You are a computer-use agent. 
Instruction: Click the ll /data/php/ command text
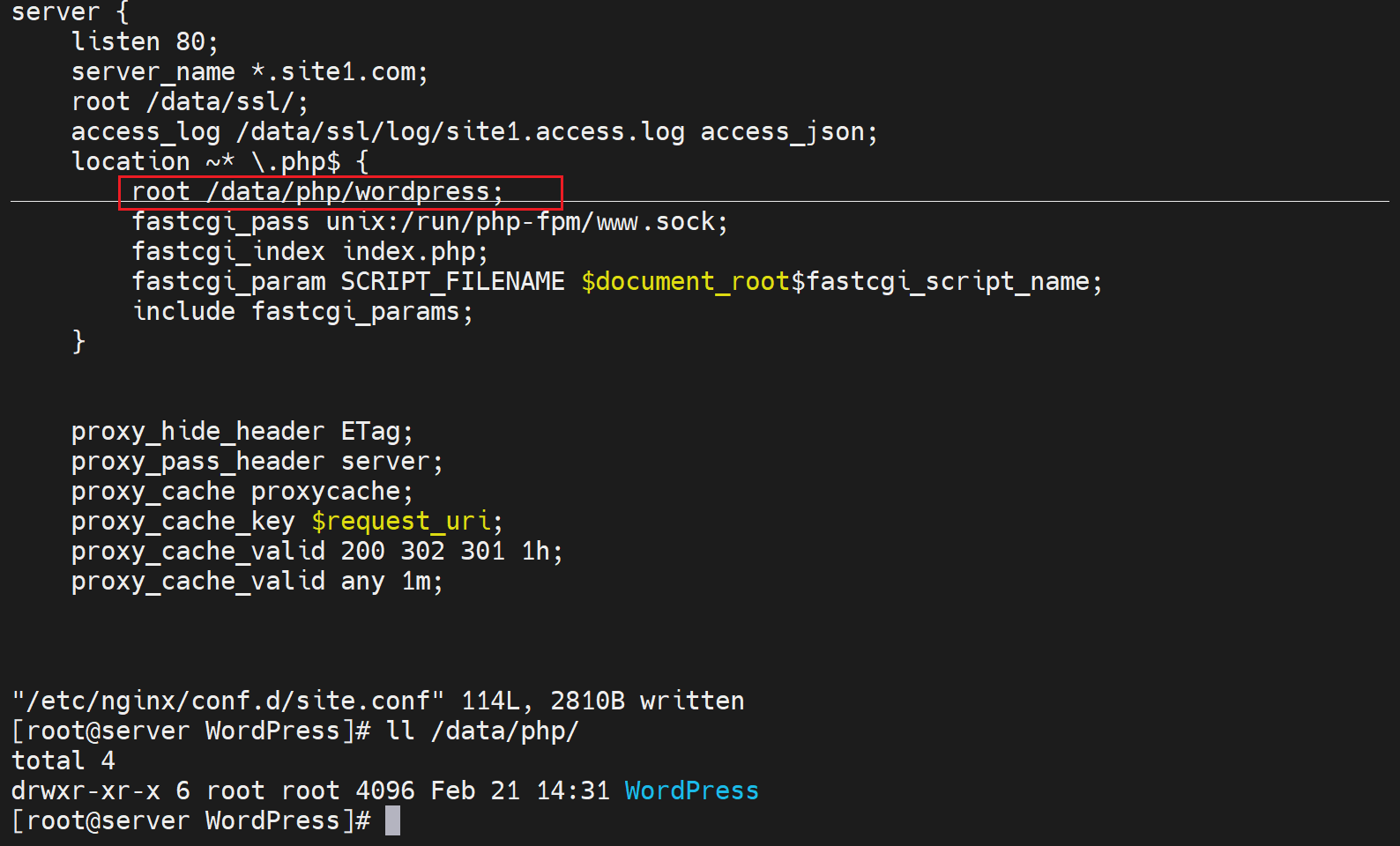[x=482, y=731]
